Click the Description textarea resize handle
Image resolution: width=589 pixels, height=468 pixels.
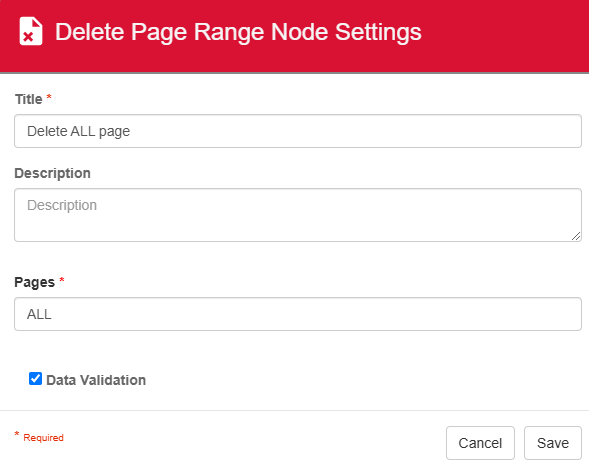tap(576, 236)
